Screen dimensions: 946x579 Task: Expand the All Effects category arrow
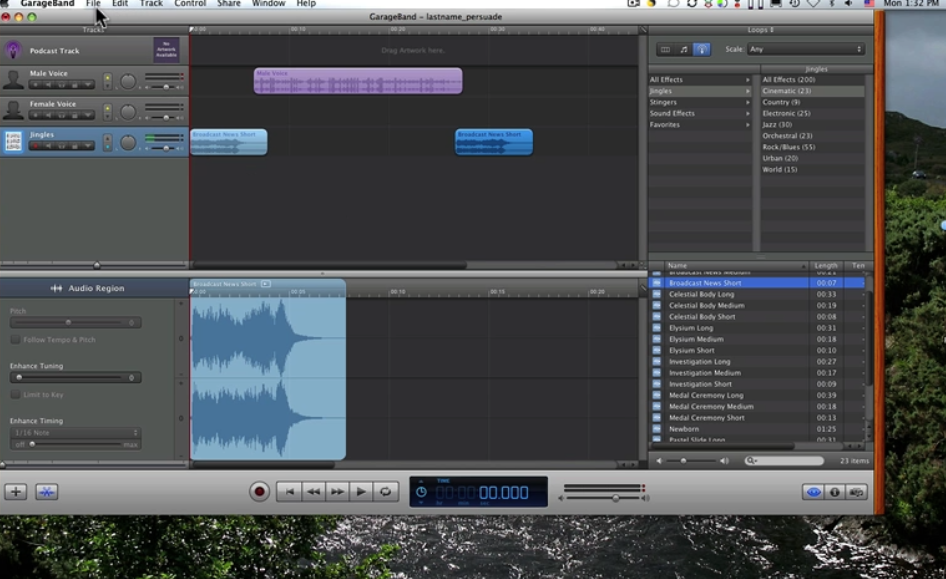click(x=748, y=80)
